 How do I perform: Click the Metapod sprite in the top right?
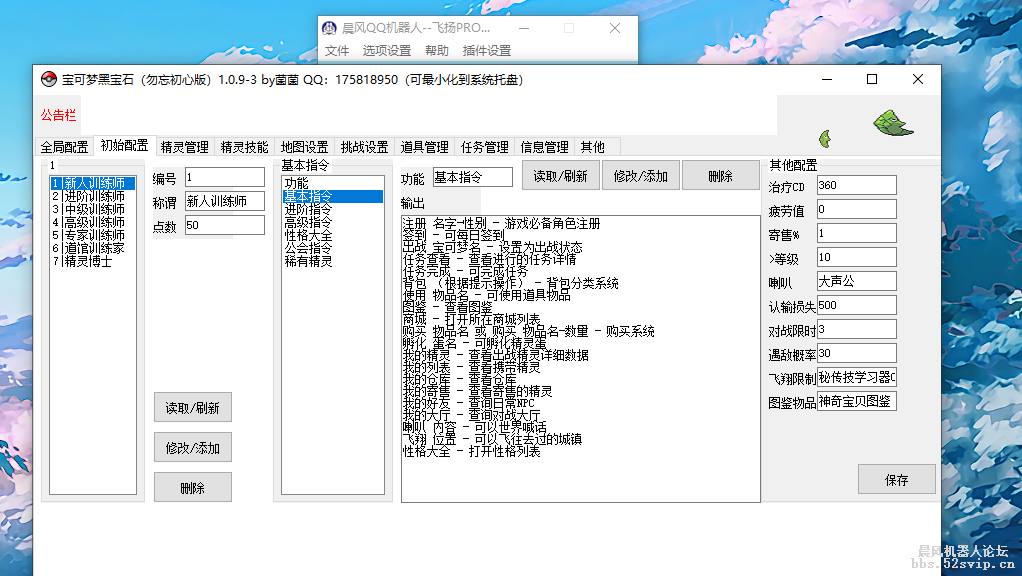click(x=890, y=123)
